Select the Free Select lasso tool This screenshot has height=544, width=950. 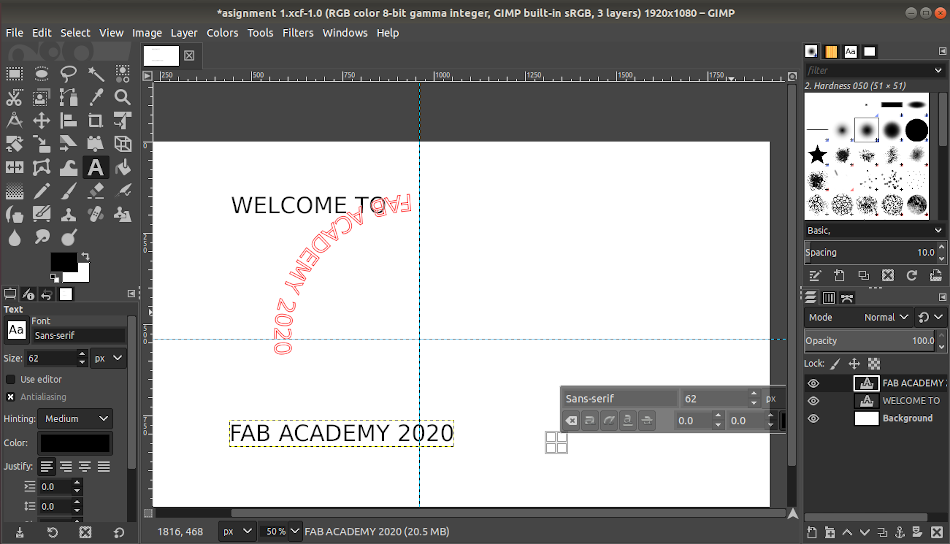pyautogui.click(x=68, y=74)
